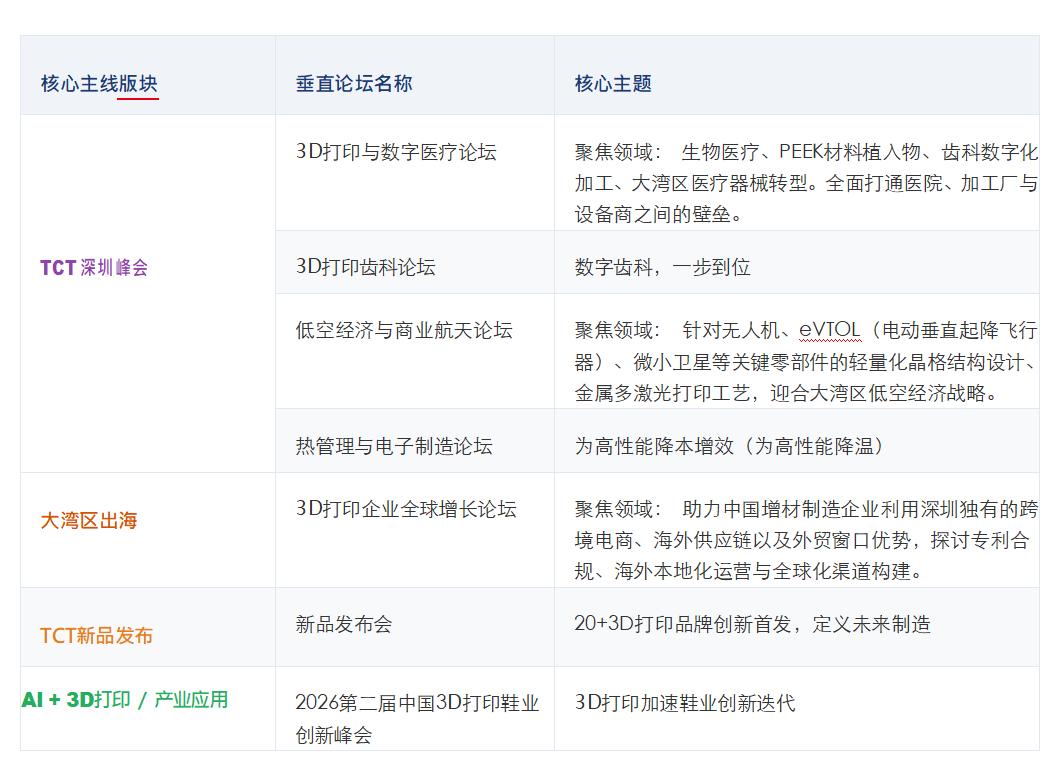Screen dimensions: 1062x768
Task: Click the 3D打印齿科论坛 forum name
Action: [366, 267]
